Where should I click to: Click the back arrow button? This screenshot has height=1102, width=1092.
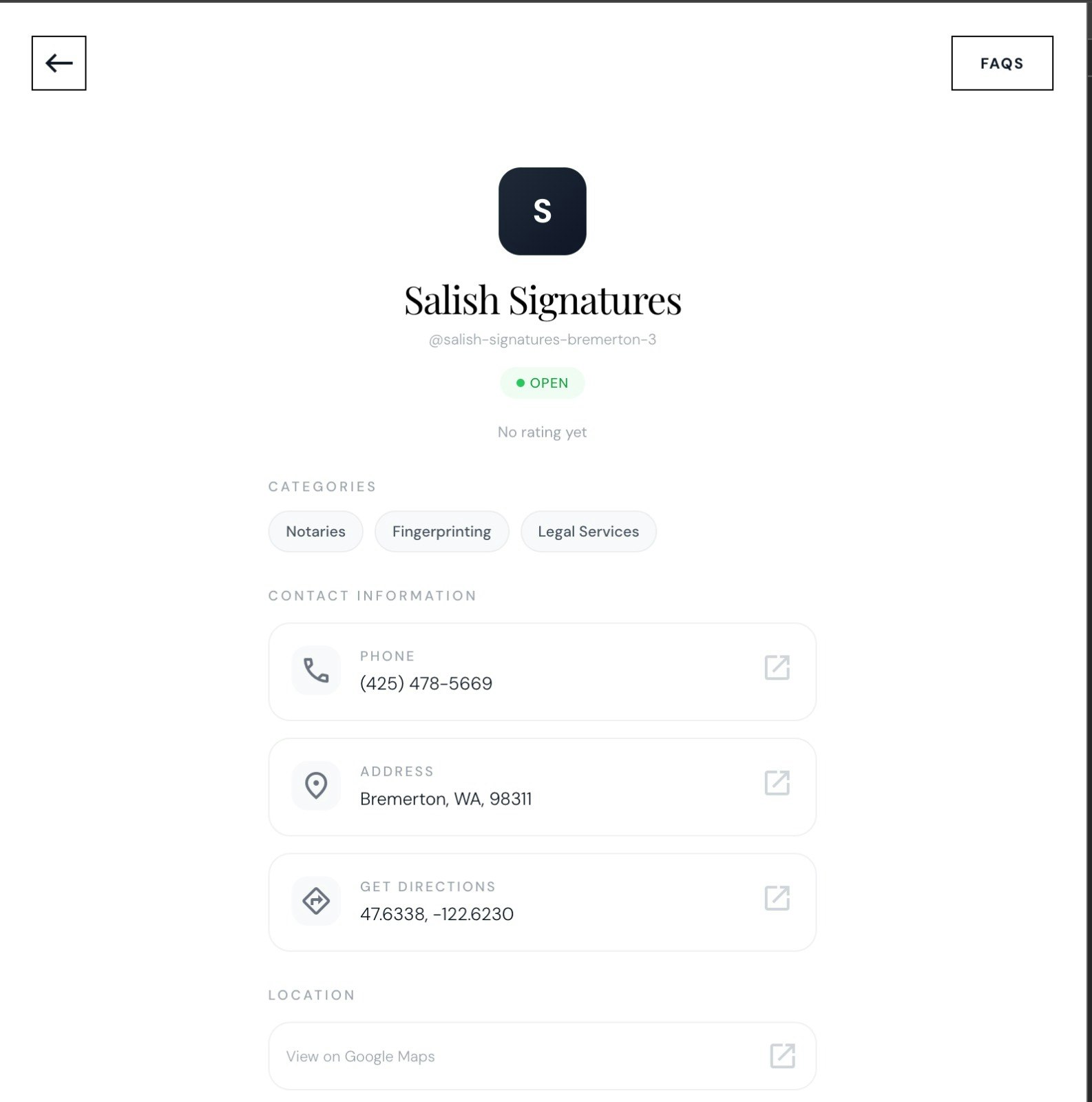click(59, 63)
